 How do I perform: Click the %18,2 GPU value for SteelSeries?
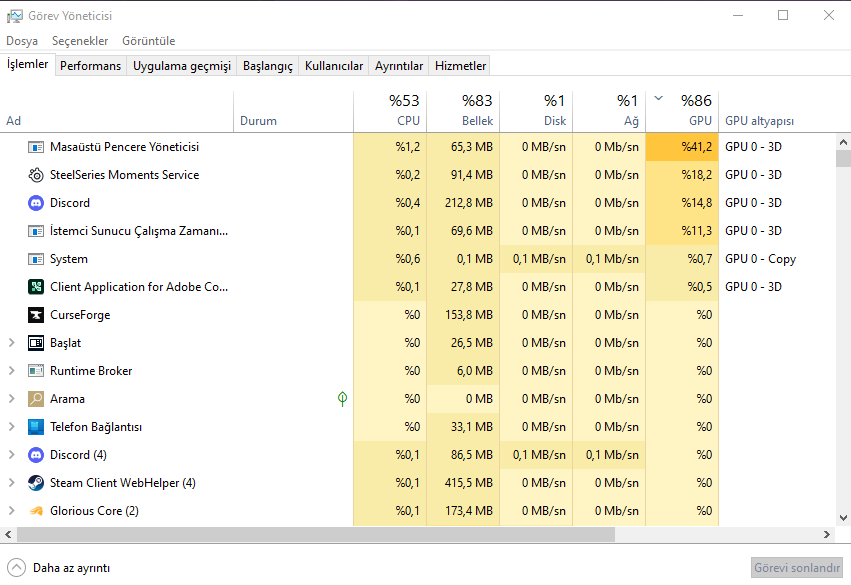click(682, 175)
